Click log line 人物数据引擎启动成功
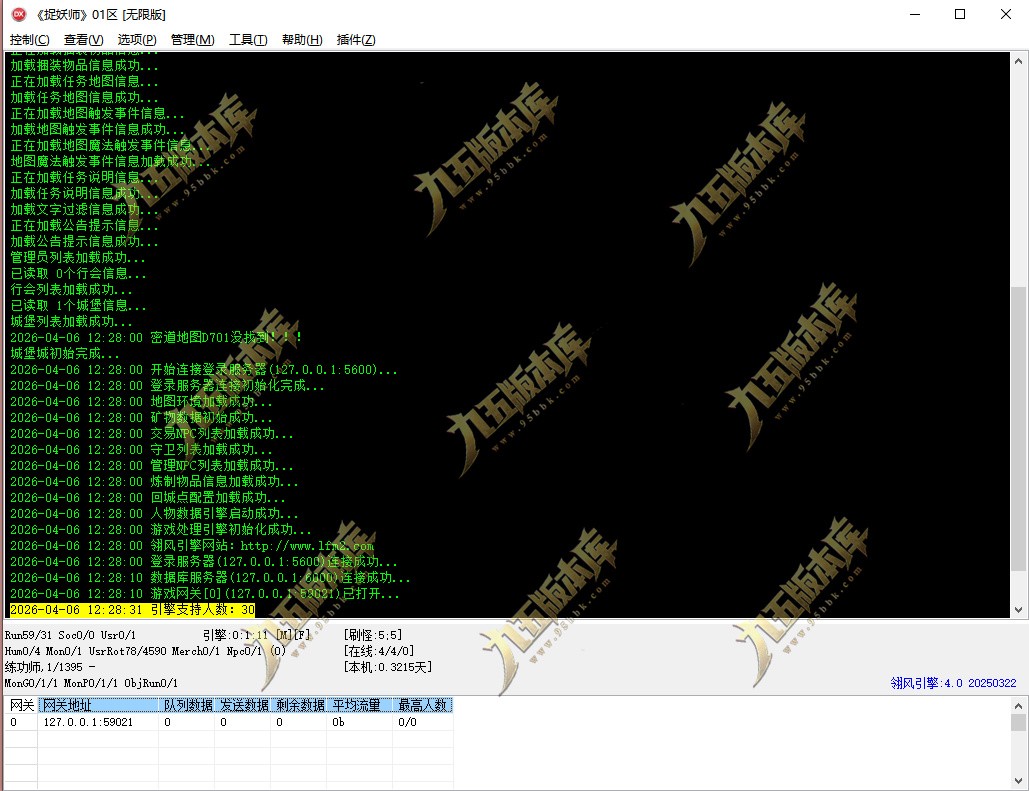This screenshot has width=1029, height=791. tap(154, 513)
